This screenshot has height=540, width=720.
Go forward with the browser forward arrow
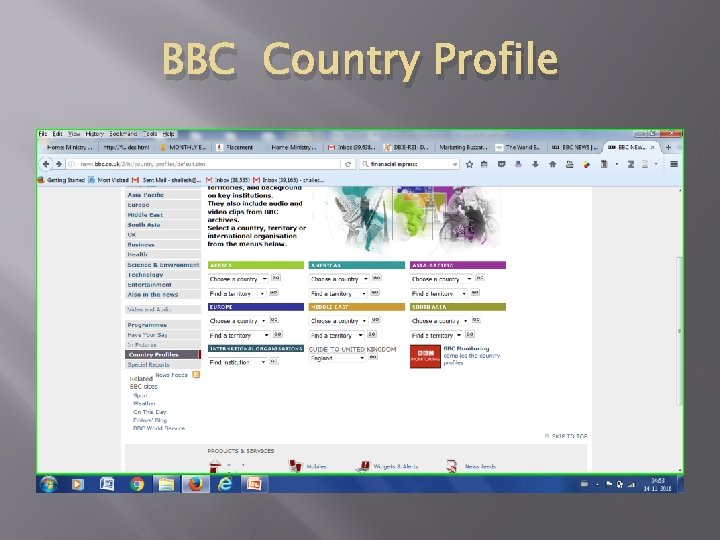pyautogui.click(x=59, y=164)
